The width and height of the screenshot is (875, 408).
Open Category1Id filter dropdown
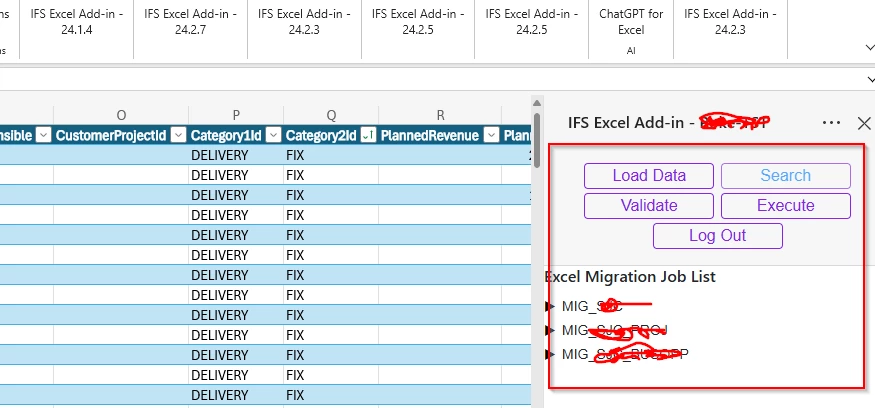[273, 135]
